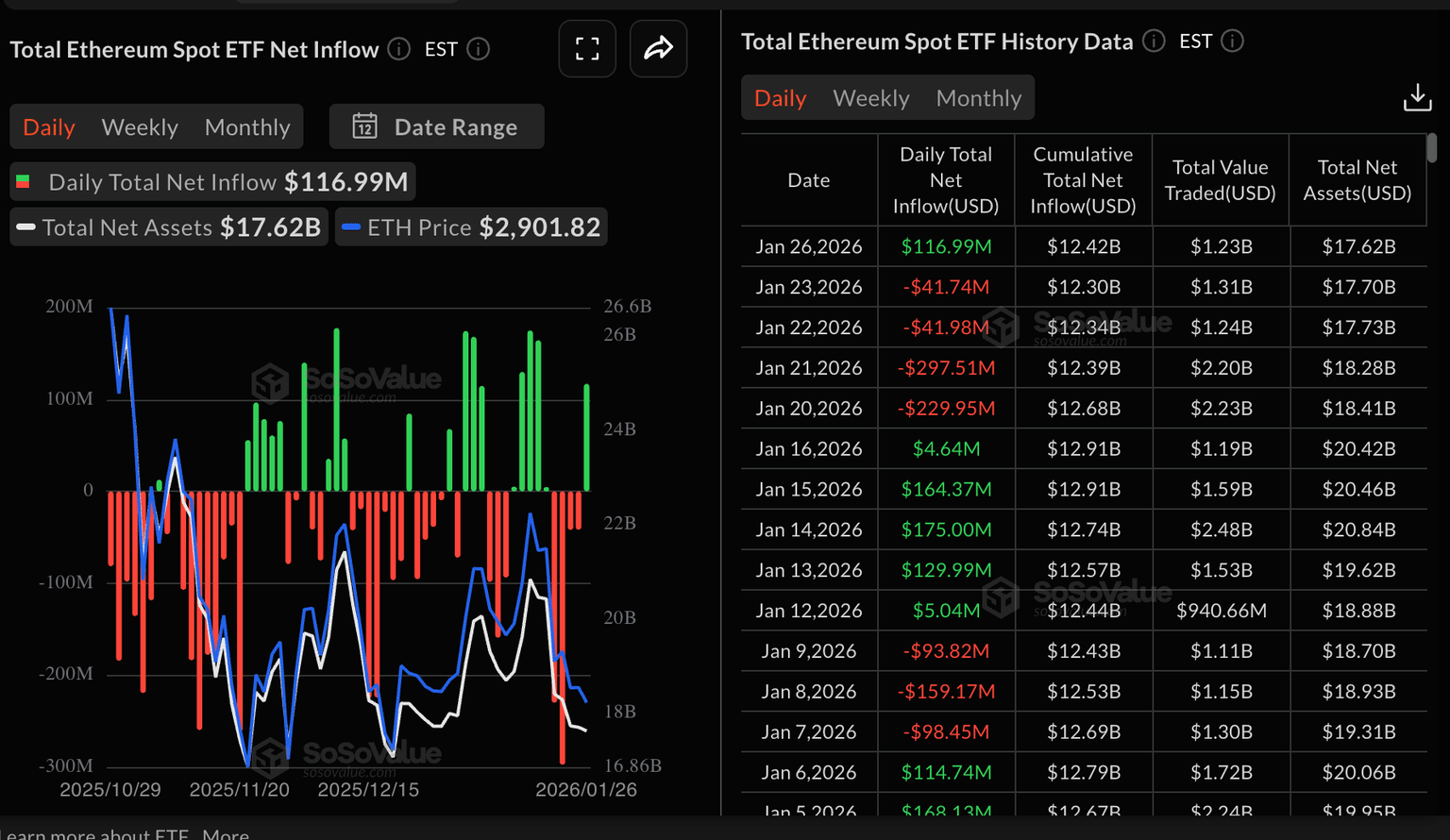Open fullscreen view of the chart
Image resolution: width=1450 pixels, height=840 pixels.
tap(587, 49)
